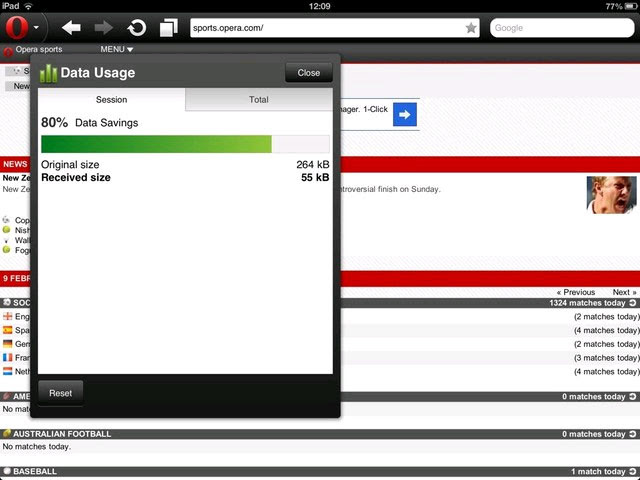Click the Spain flag icon
640x480 pixels.
[x=7, y=330]
